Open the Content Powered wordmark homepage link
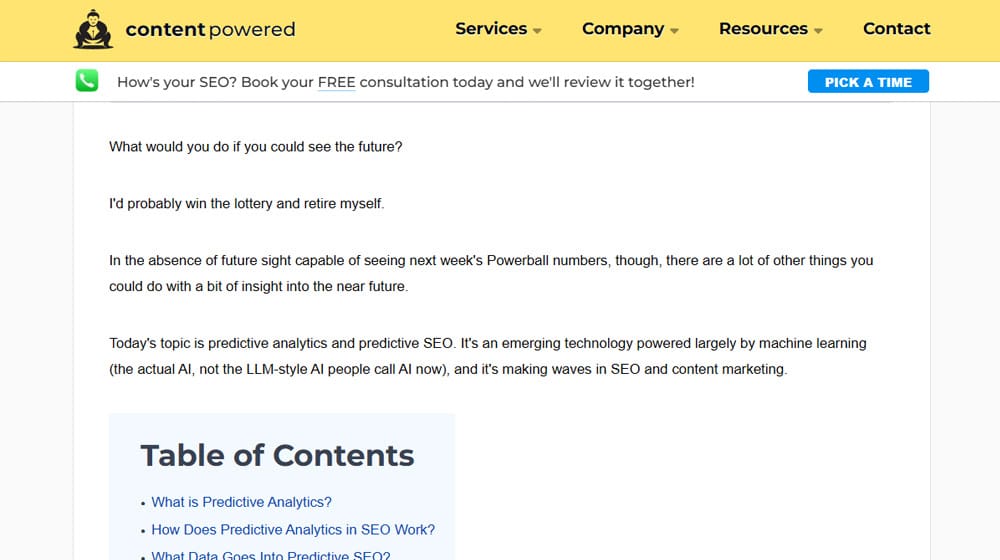The image size is (1000, 560). point(210,29)
